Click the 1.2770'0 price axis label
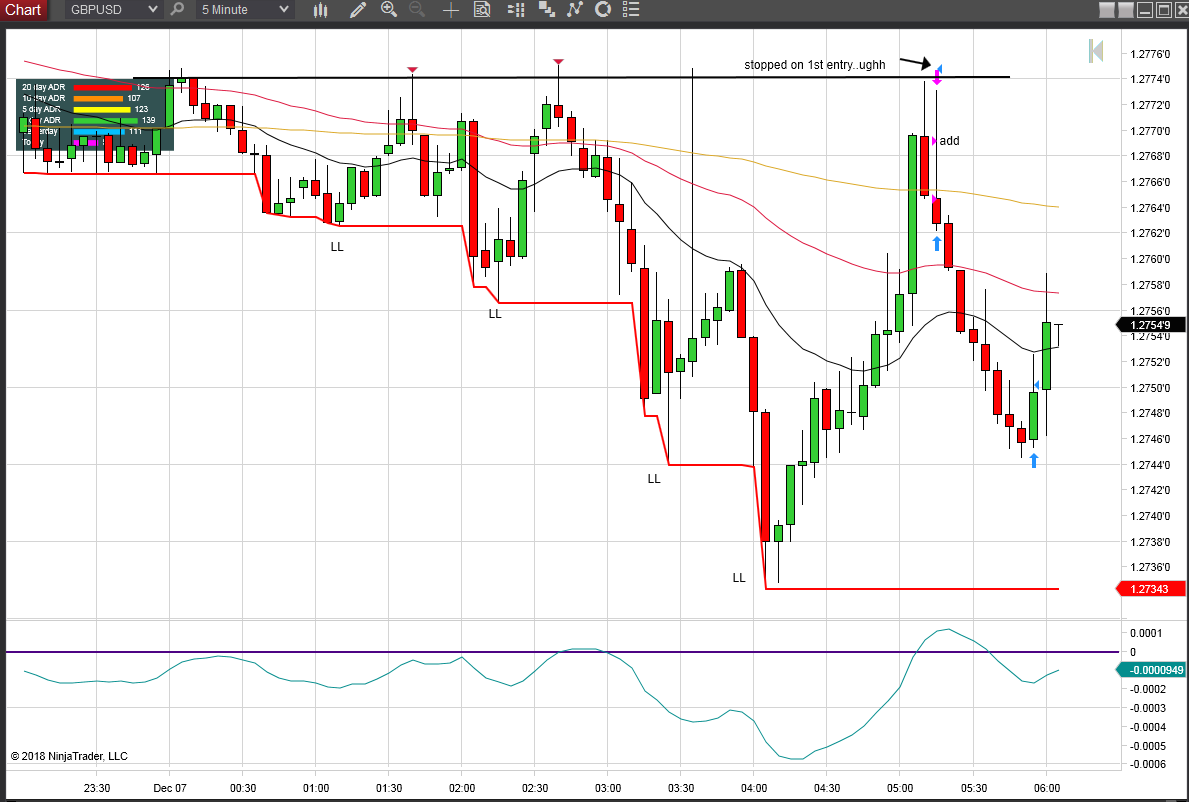Viewport: 1189px width, 802px height. tap(1150, 130)
